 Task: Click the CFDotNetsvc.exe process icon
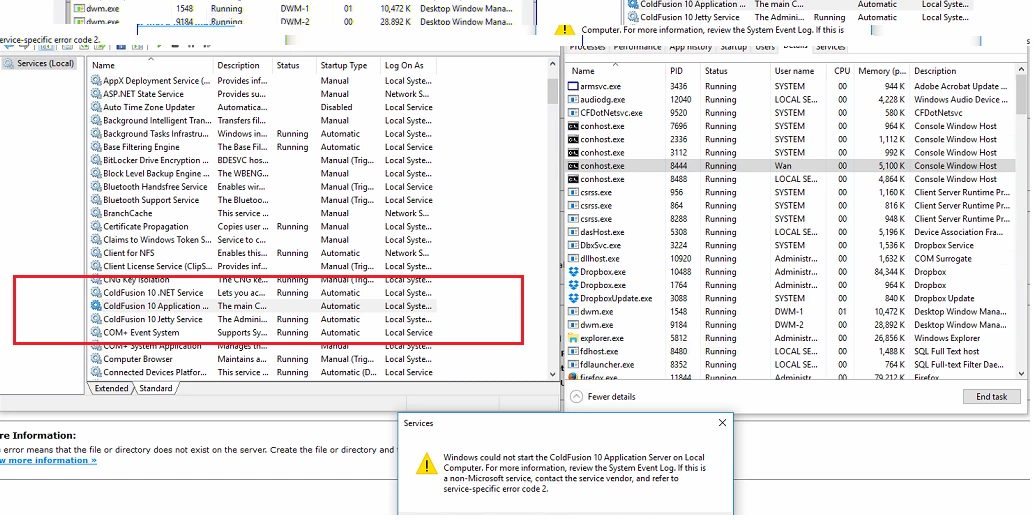point(573,113)
